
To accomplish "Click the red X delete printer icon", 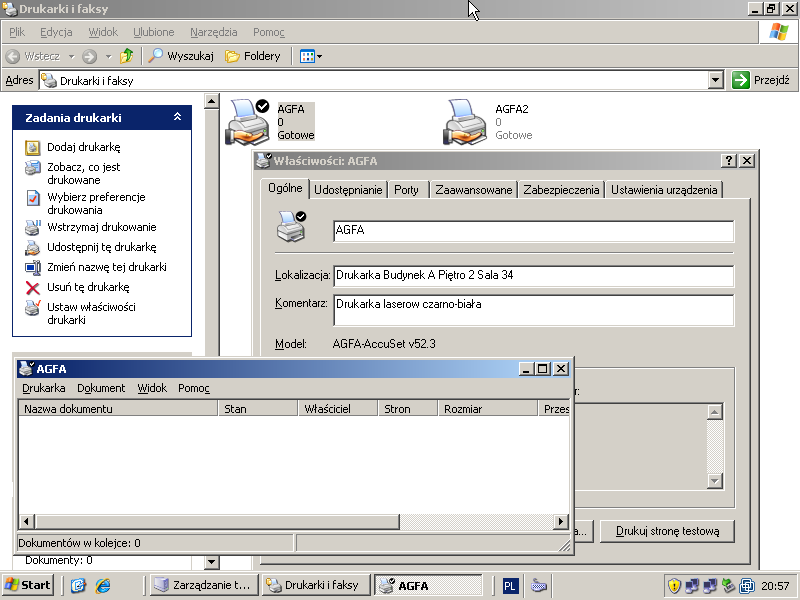I will click(33, 288).
